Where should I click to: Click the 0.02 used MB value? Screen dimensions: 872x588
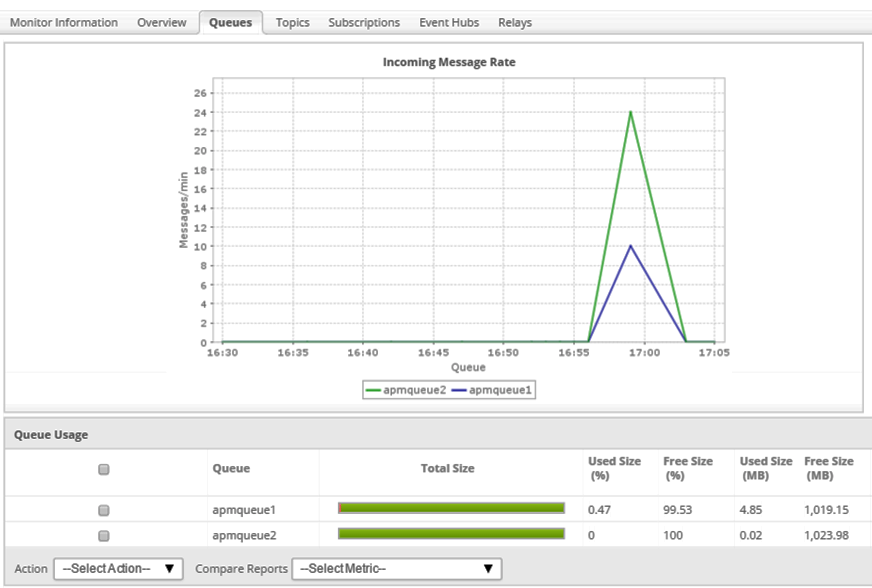(751, 535)
